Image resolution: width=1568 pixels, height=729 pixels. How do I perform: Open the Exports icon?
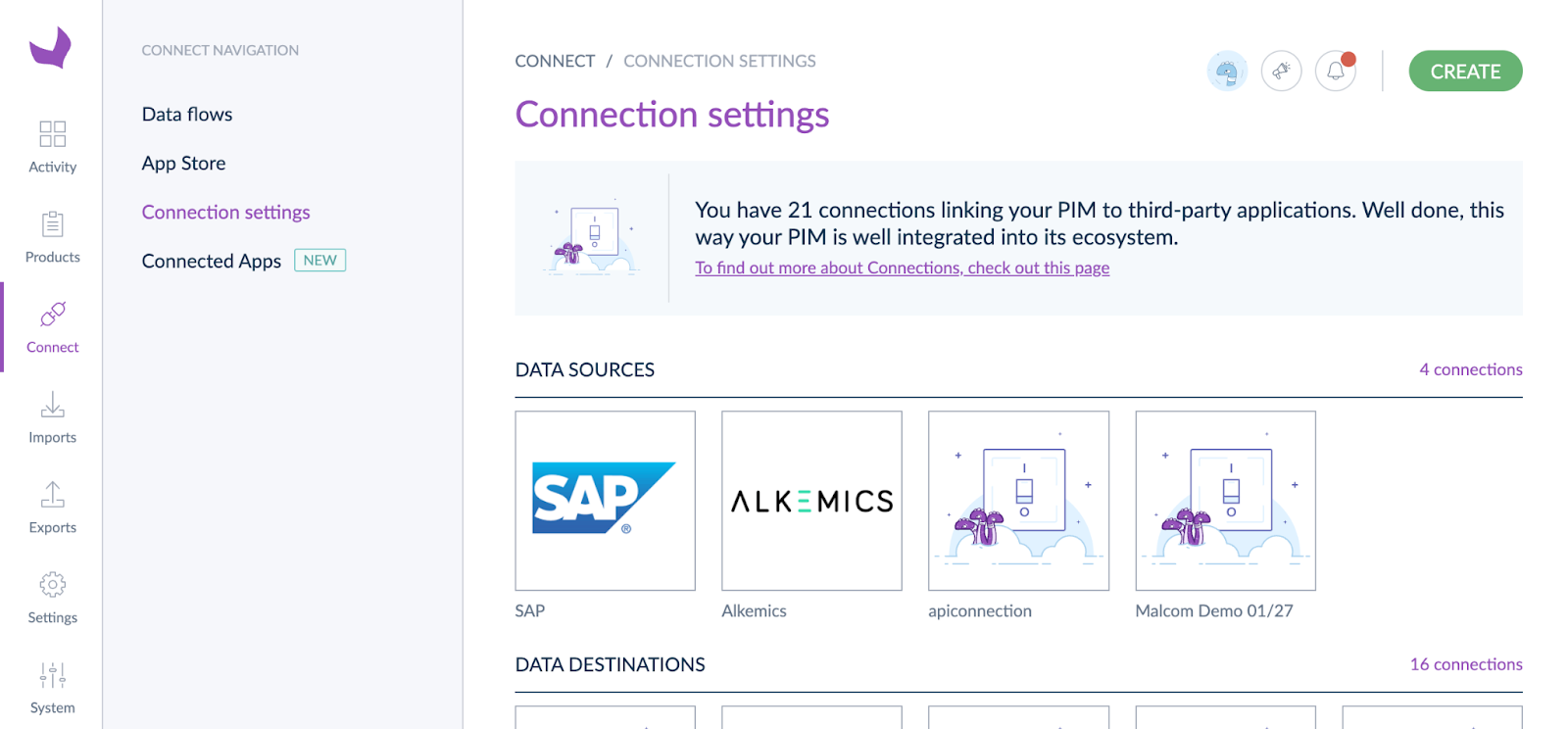click(x=52, y=495)
